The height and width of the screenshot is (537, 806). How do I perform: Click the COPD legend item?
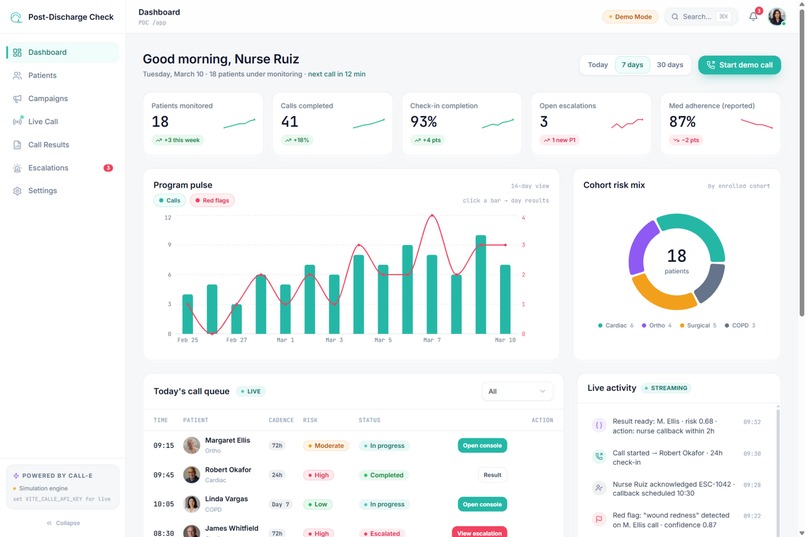[x=740, y=325]
